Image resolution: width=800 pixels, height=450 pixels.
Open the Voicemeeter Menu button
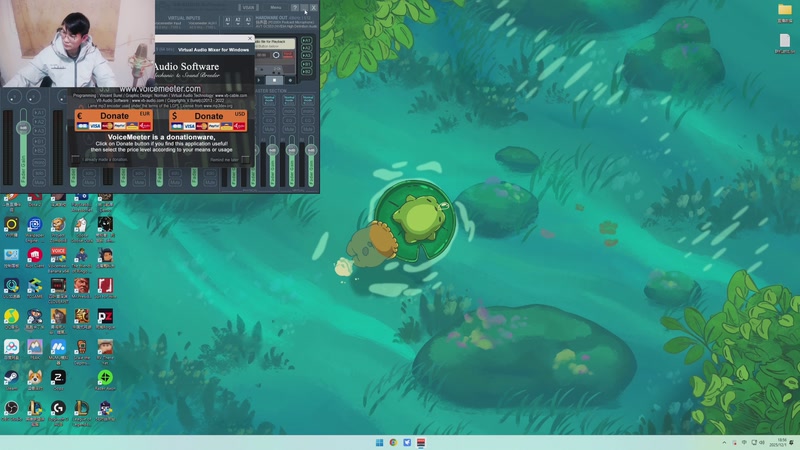click(x=276, y=8)
